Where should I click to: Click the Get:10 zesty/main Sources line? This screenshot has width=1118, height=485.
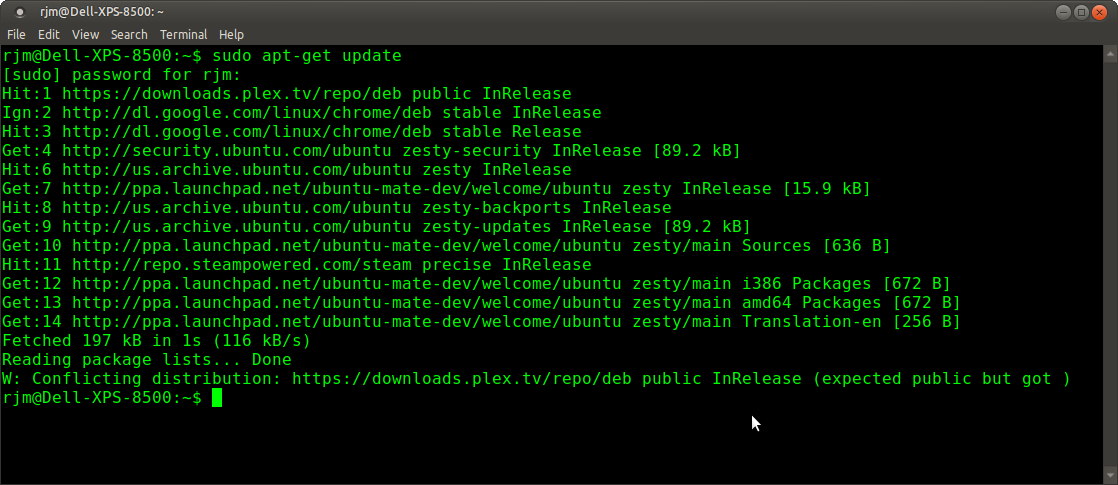pyautogui.click(x=446, y=246)
